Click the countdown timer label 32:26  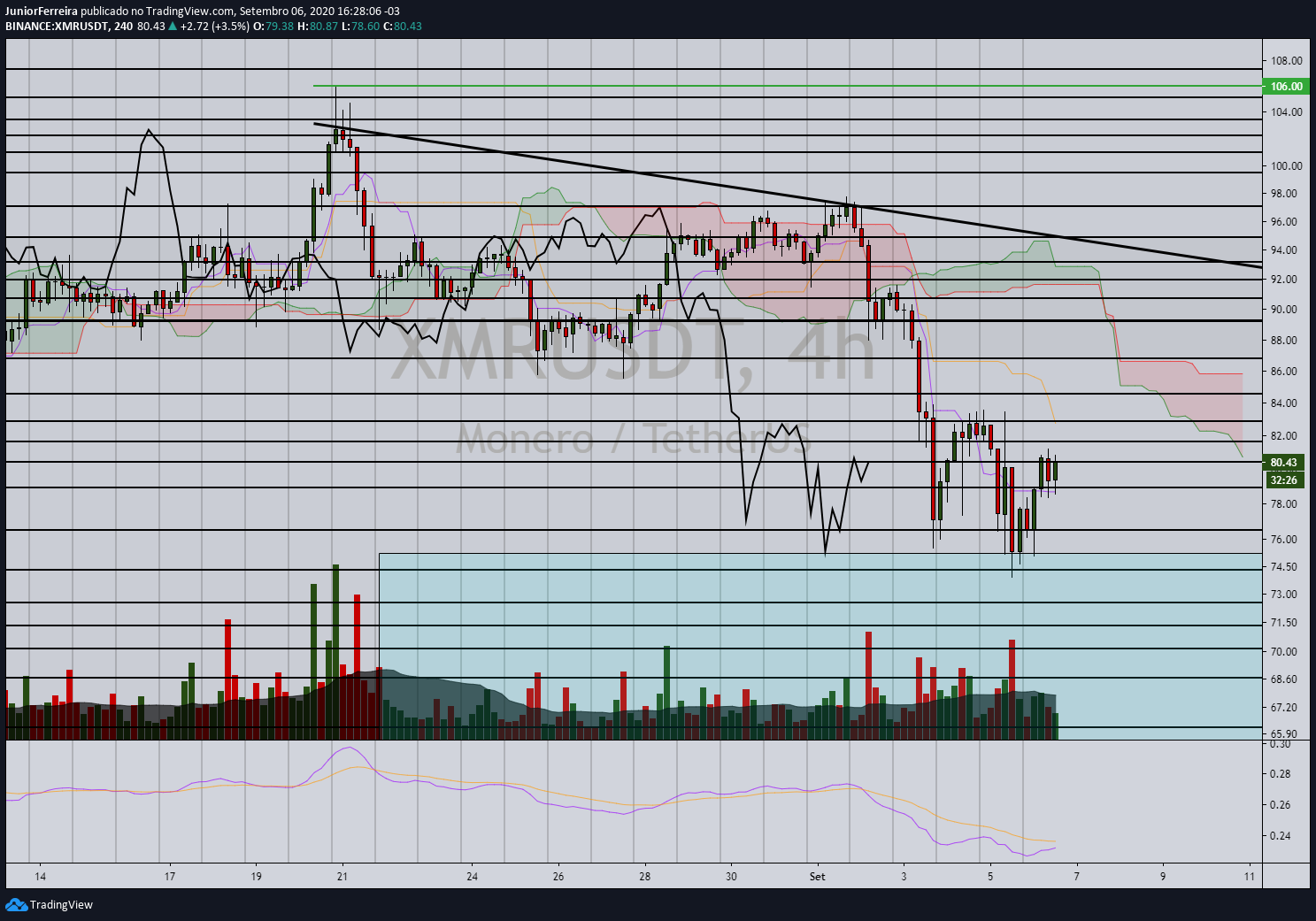click(x=1283, y=480)
